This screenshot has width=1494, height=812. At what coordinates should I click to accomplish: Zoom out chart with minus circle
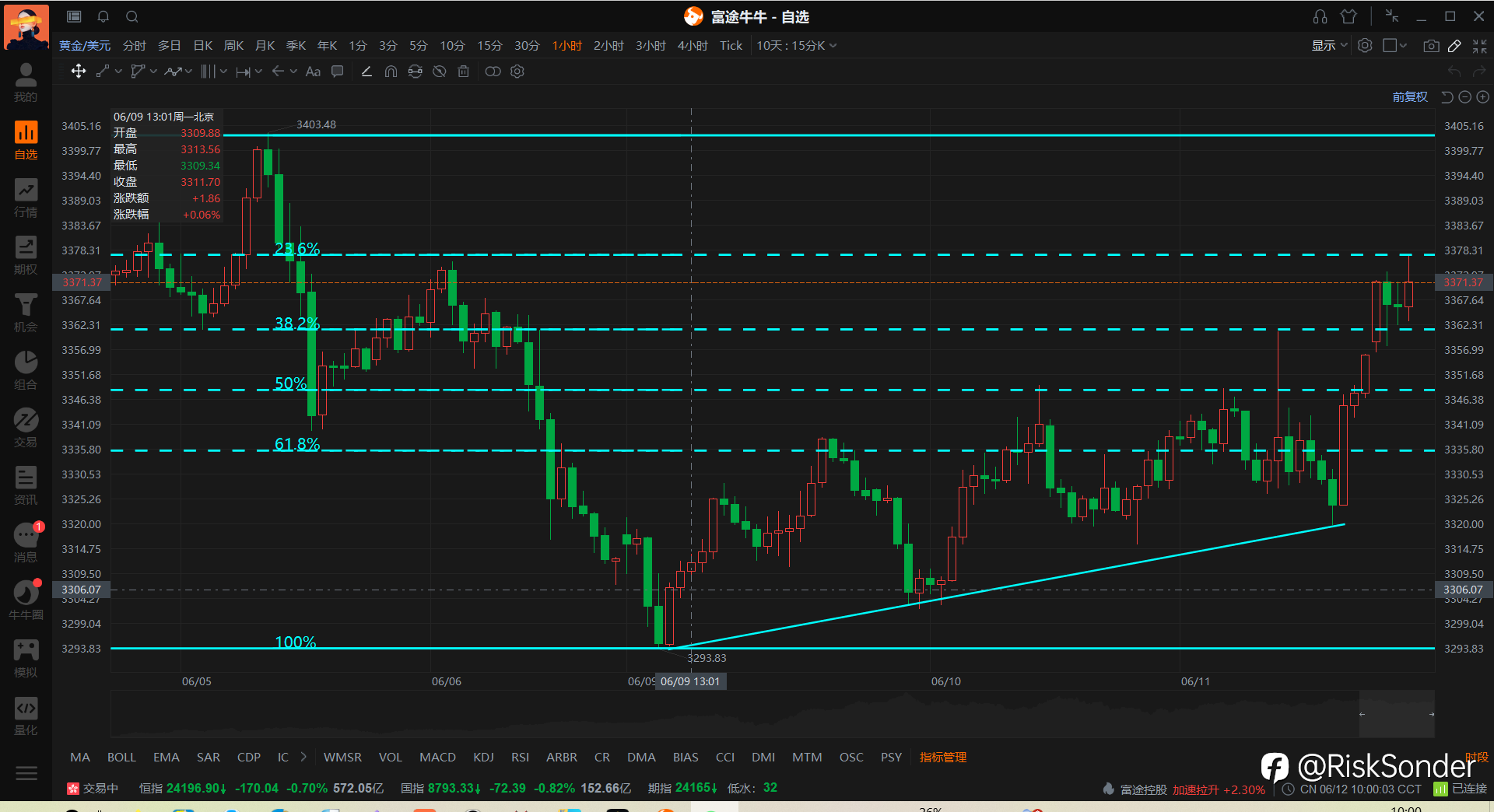1465,97
